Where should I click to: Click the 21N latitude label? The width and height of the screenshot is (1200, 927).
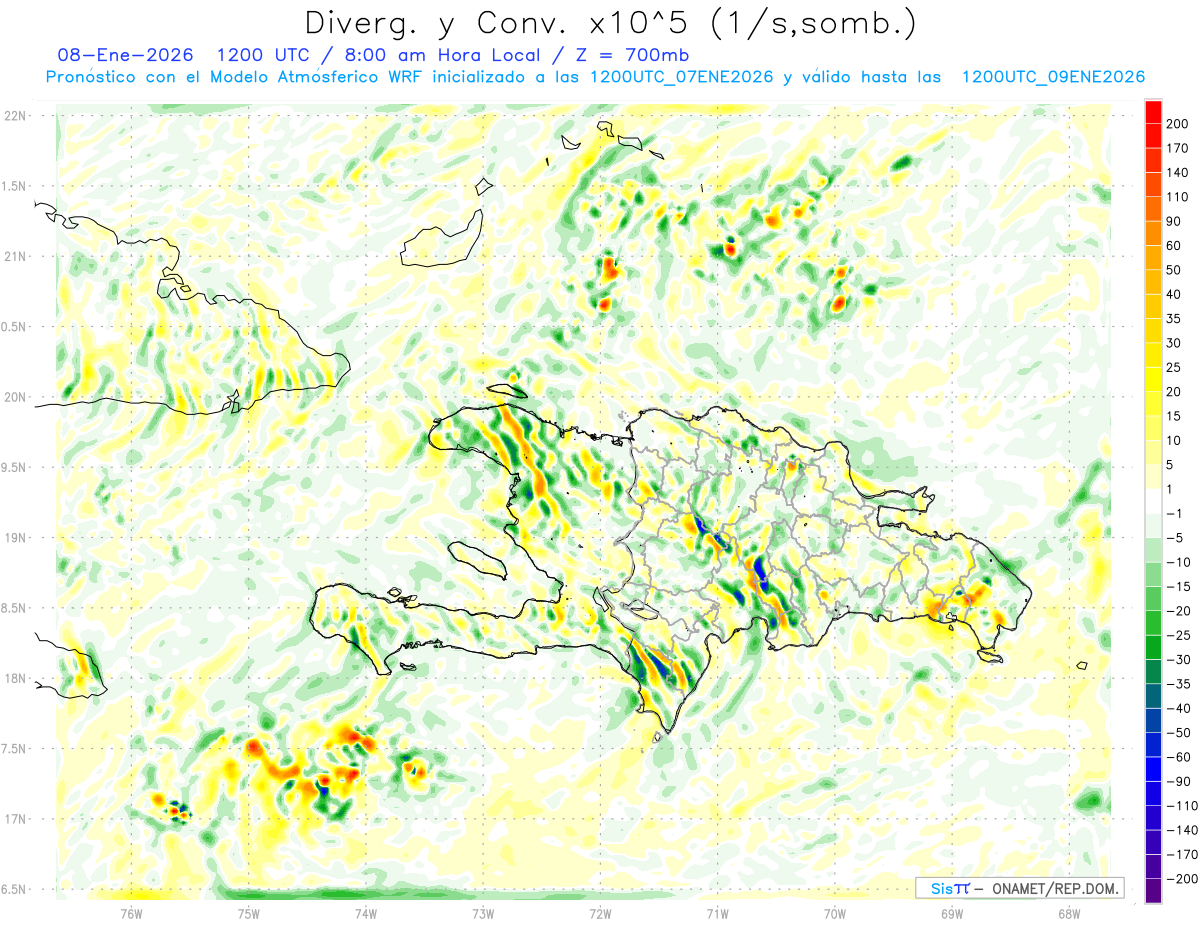point(14,256)
